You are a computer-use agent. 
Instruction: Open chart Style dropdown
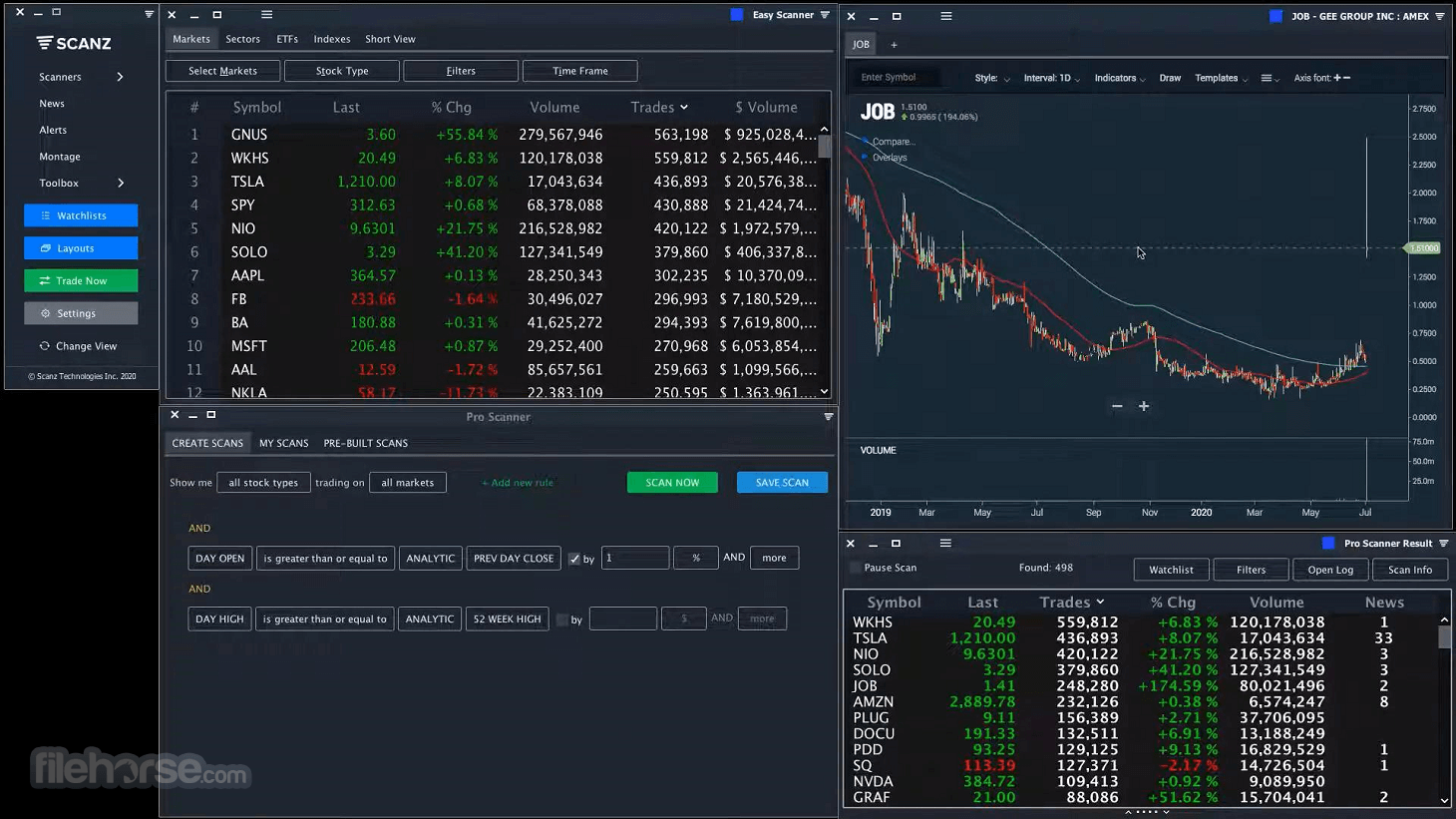click(x=992, y=78)
